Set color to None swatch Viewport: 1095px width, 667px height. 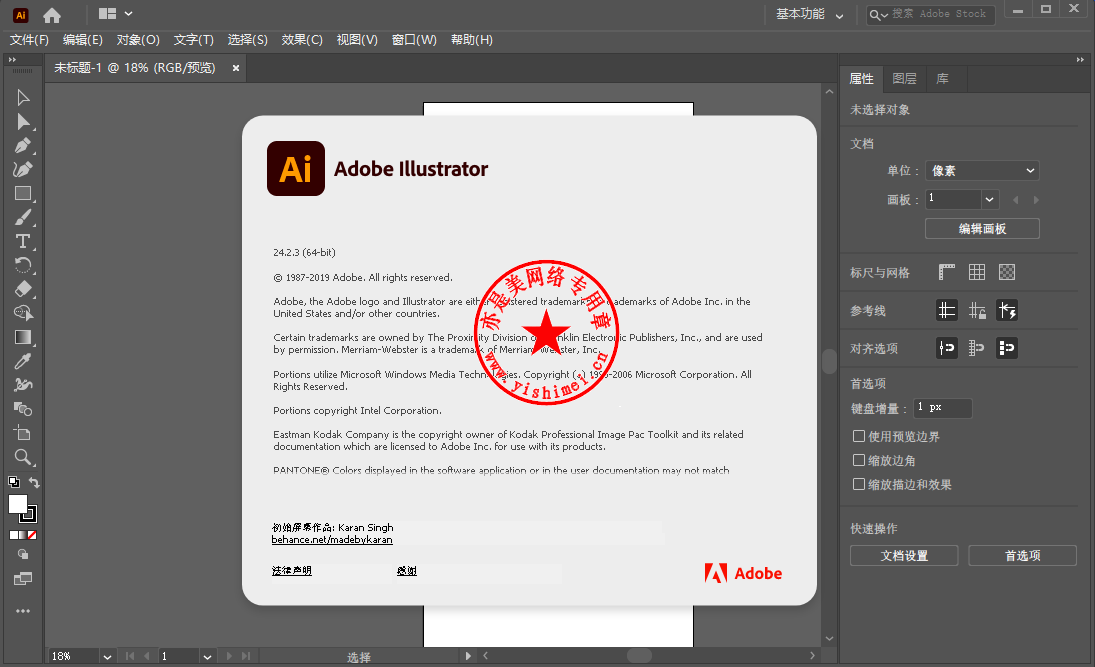[x=32, y=535]
